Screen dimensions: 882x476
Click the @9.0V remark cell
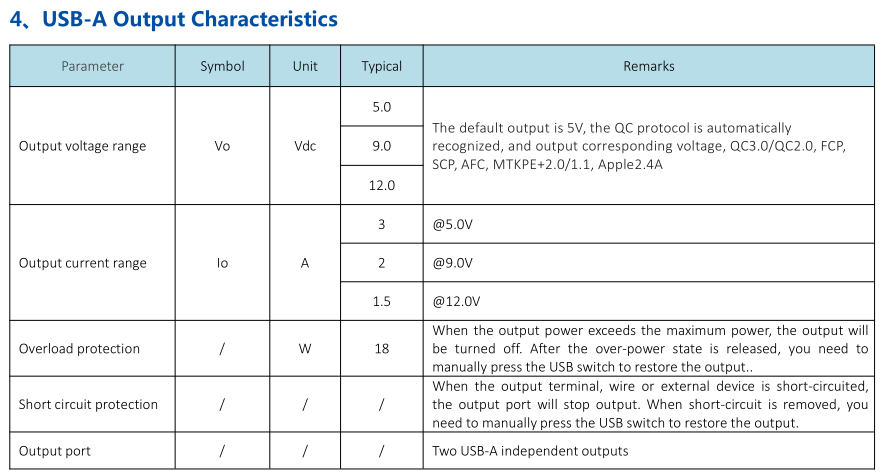click(x=649, y=263)
